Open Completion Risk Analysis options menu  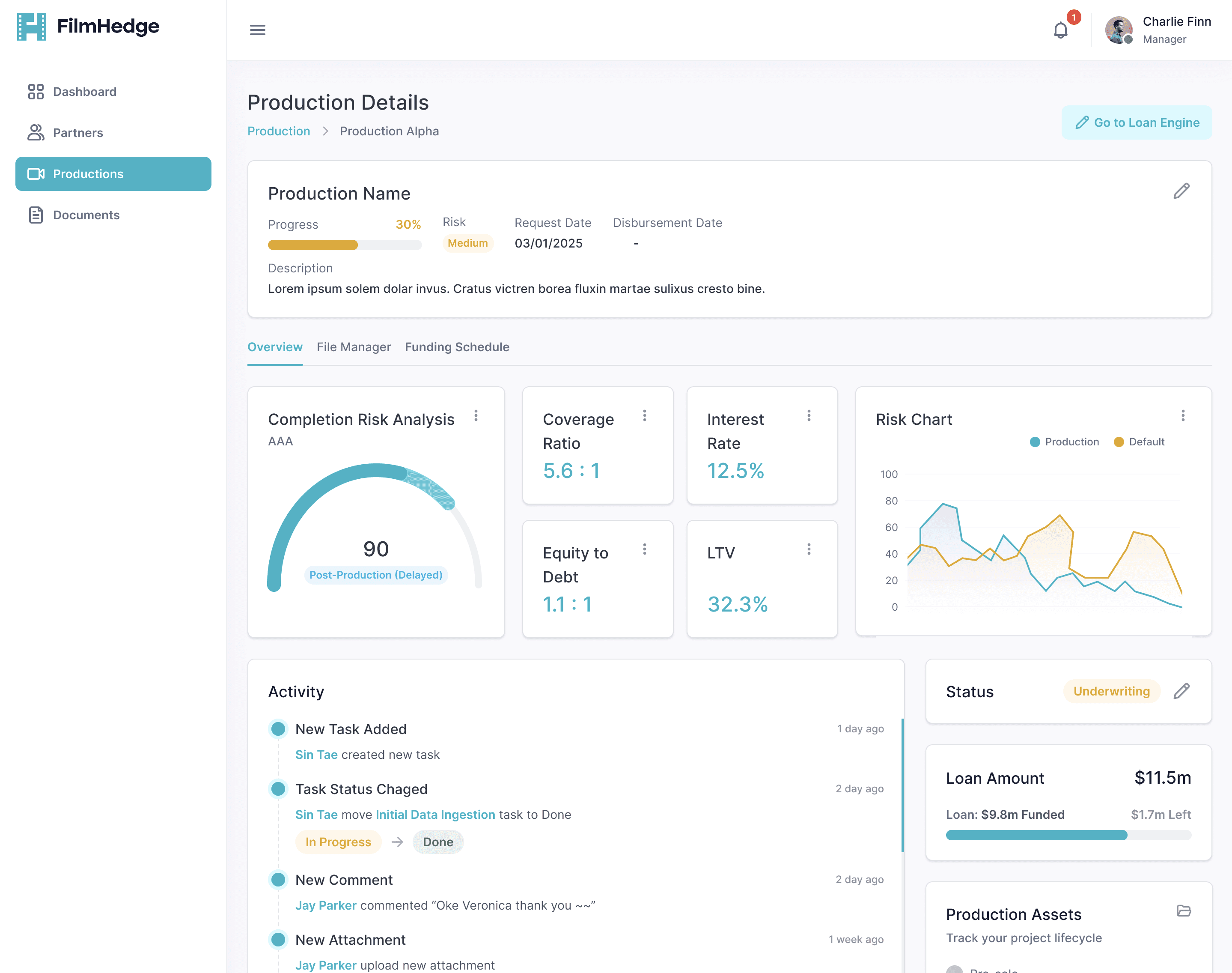476,416
